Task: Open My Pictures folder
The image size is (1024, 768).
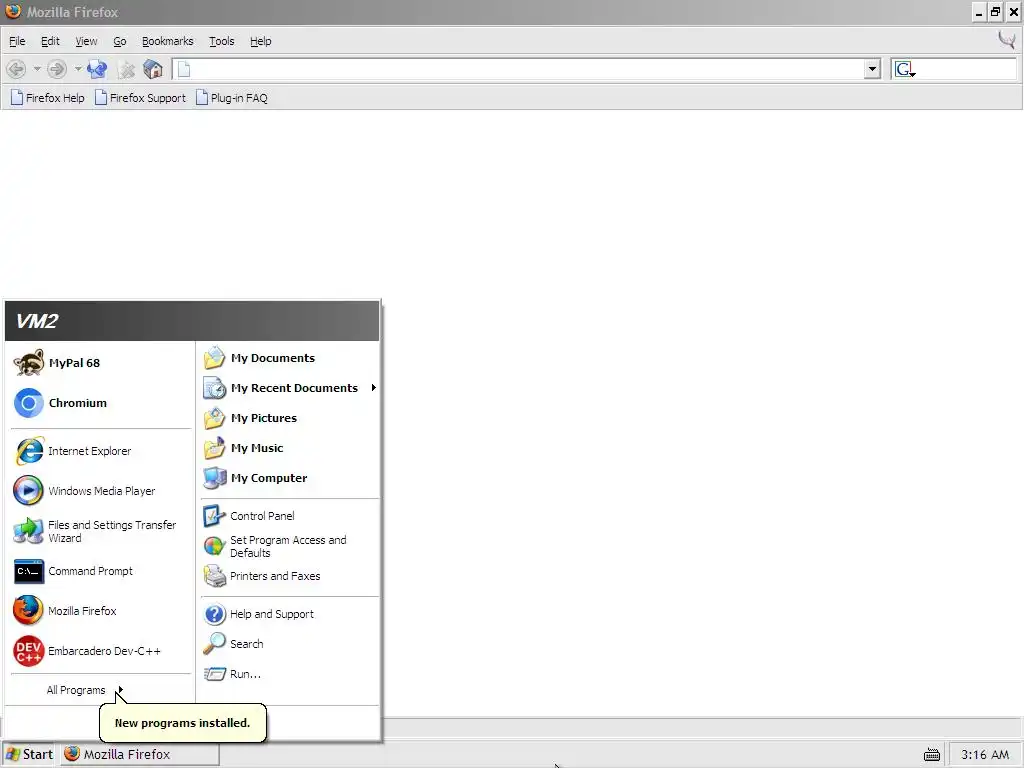Action: [289, 418]
